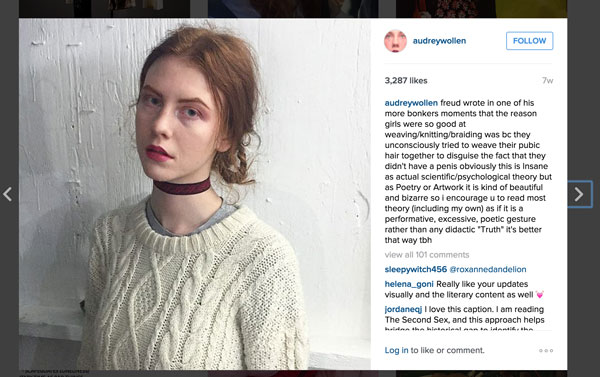Click background thumbnail at top center
The image size is (600, 377).
pos(293,9)
